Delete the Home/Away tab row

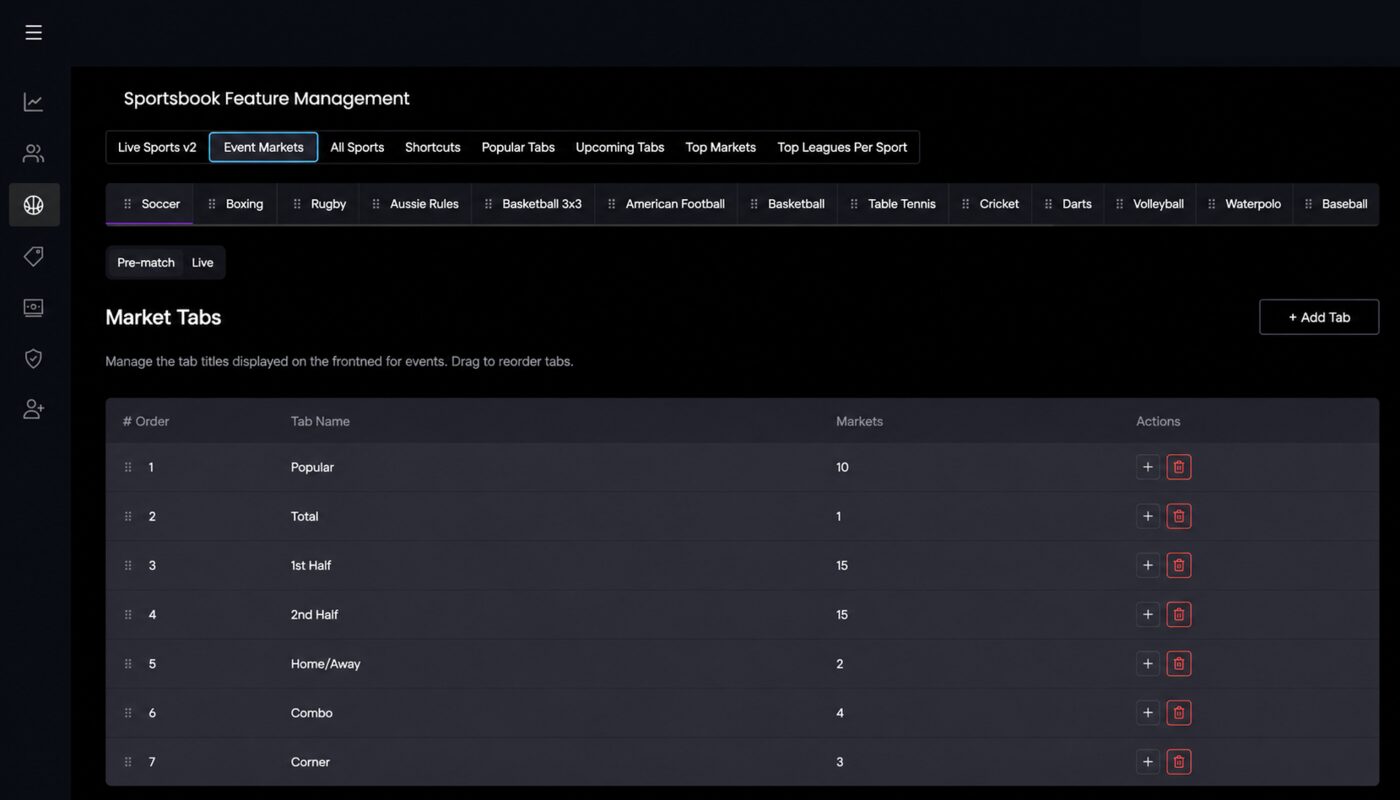pyautogui.click(x=1179, y=663)
